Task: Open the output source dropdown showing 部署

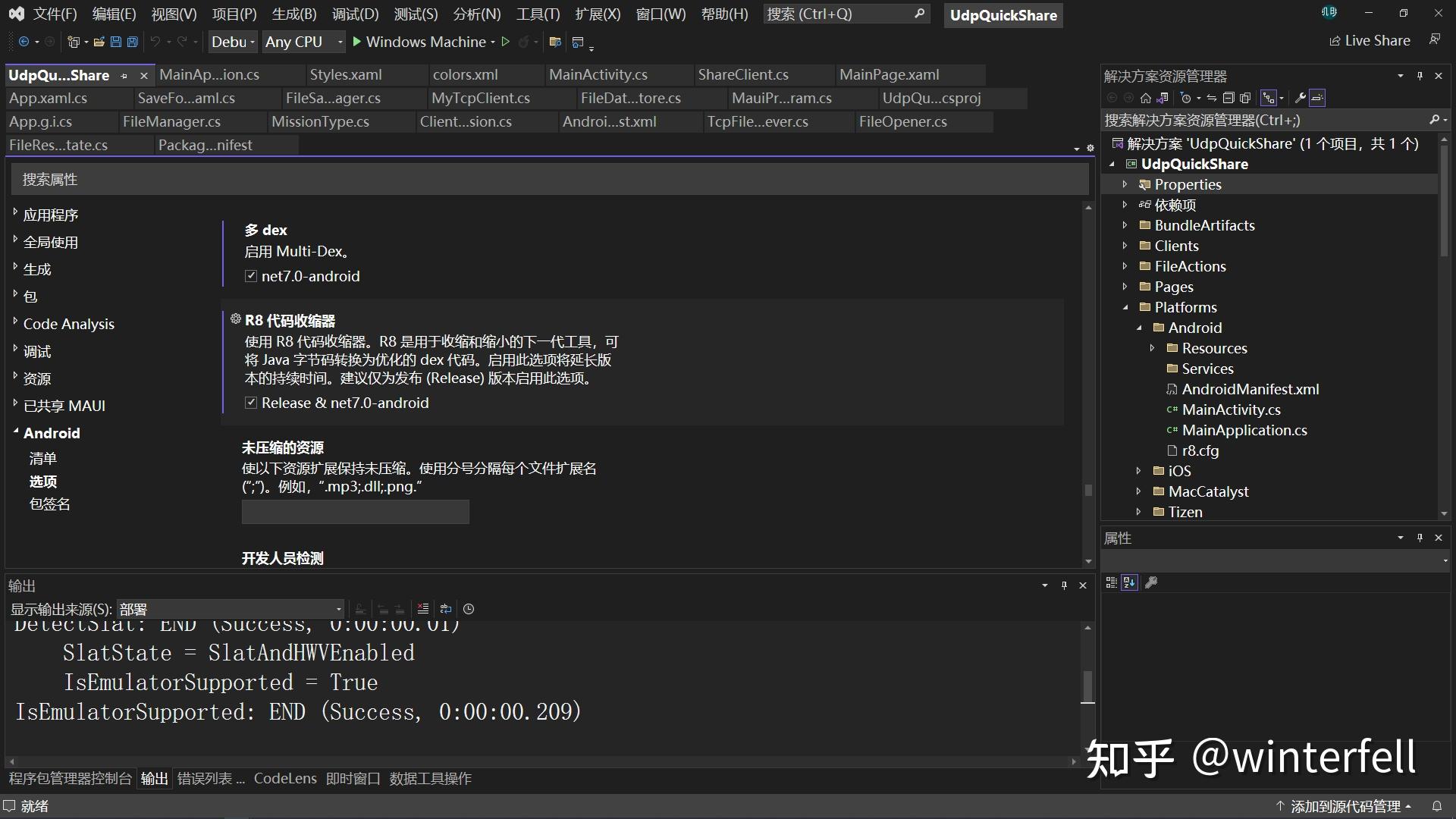Action: (337, 609)
